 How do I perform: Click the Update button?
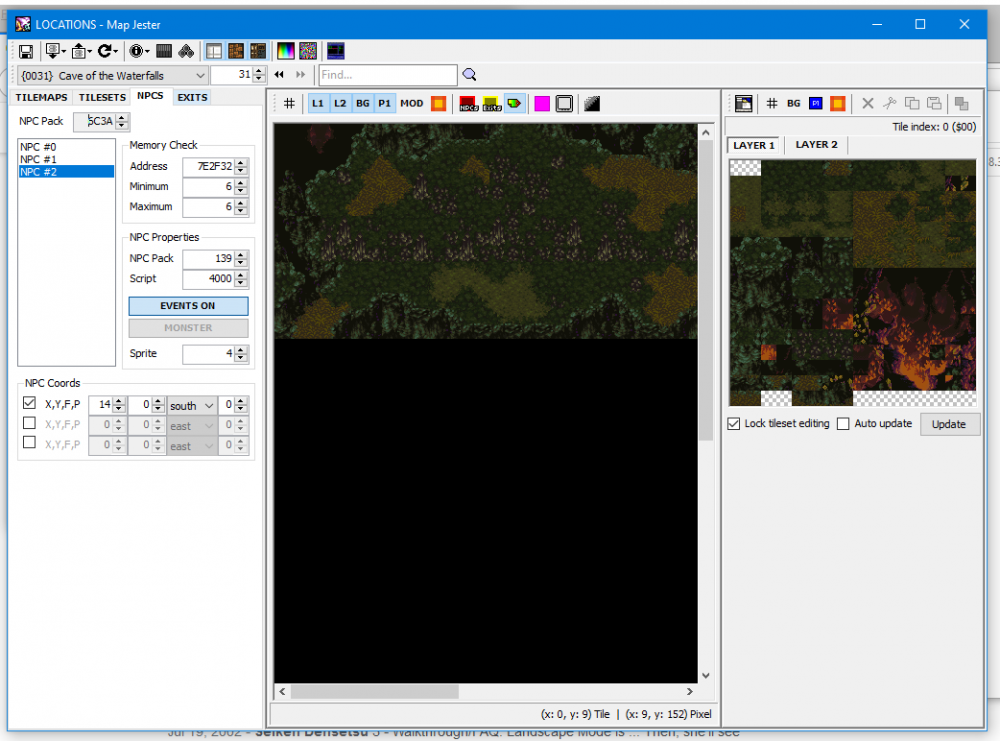click(x=949, y=424)
